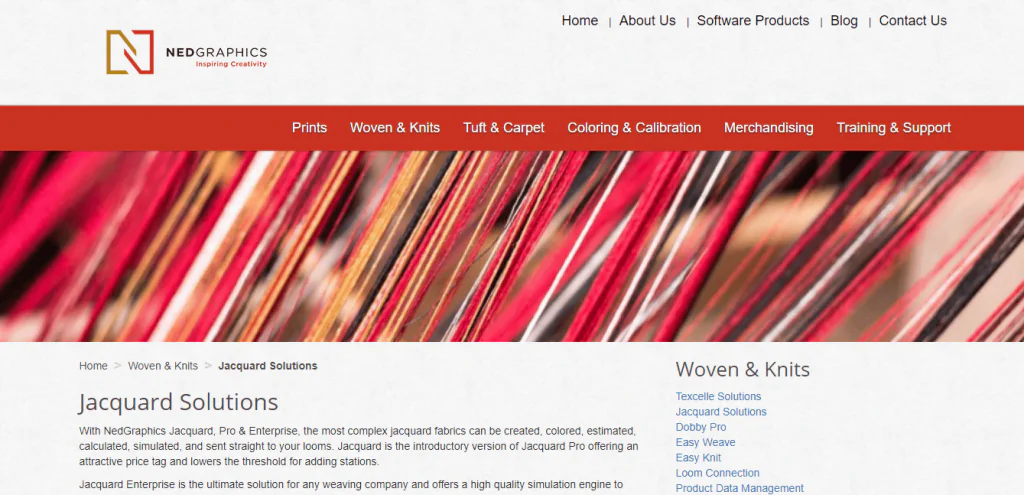The width and height of the screenshot is (1024, 495).
Task: Open Contact Us page
Action: [912, 21]
